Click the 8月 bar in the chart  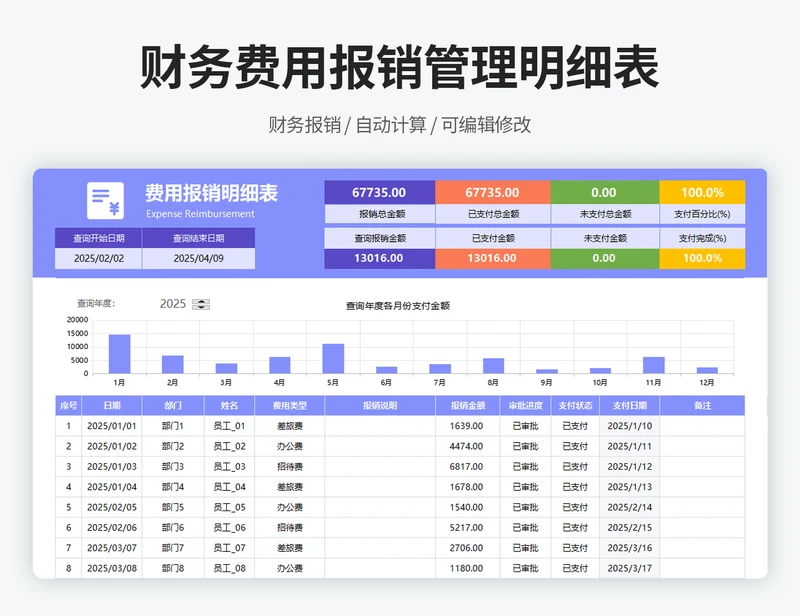493,365
